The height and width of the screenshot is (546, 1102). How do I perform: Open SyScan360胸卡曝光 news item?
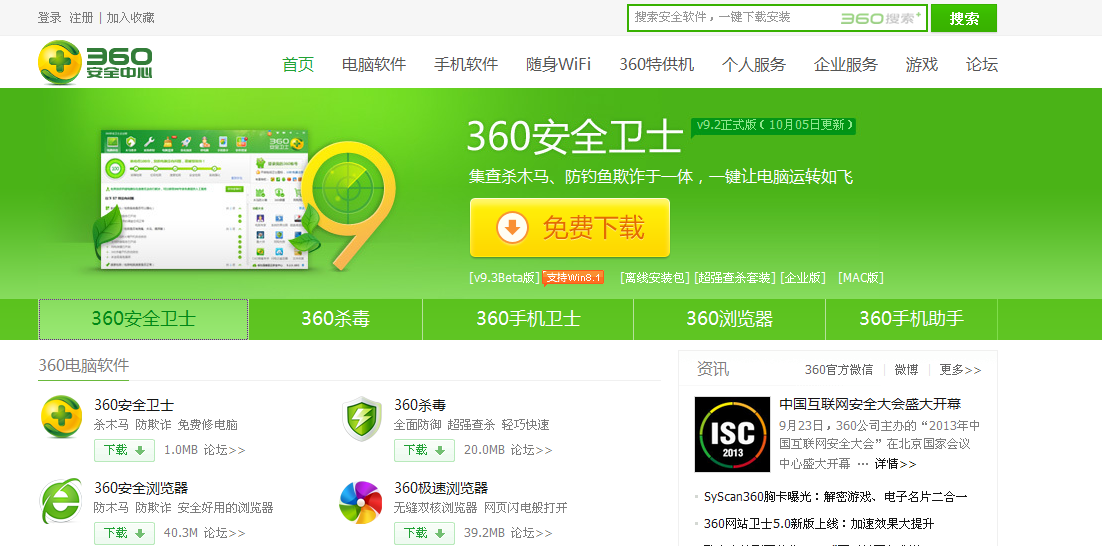(x=836, y=497)
